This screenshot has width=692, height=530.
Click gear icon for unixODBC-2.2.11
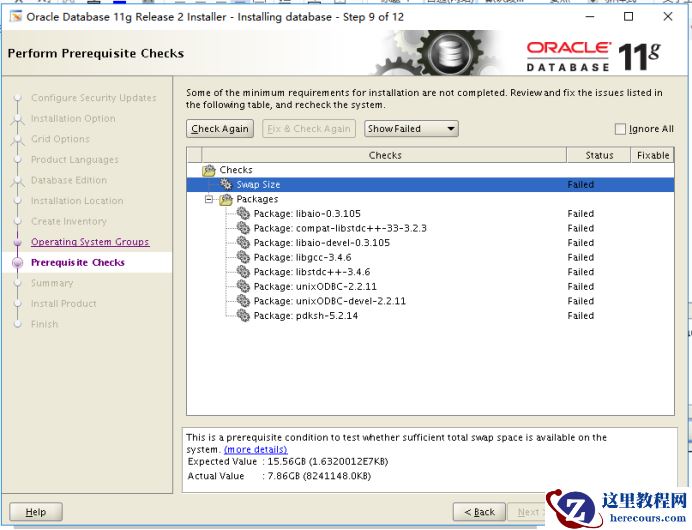[x=243, y=286]
